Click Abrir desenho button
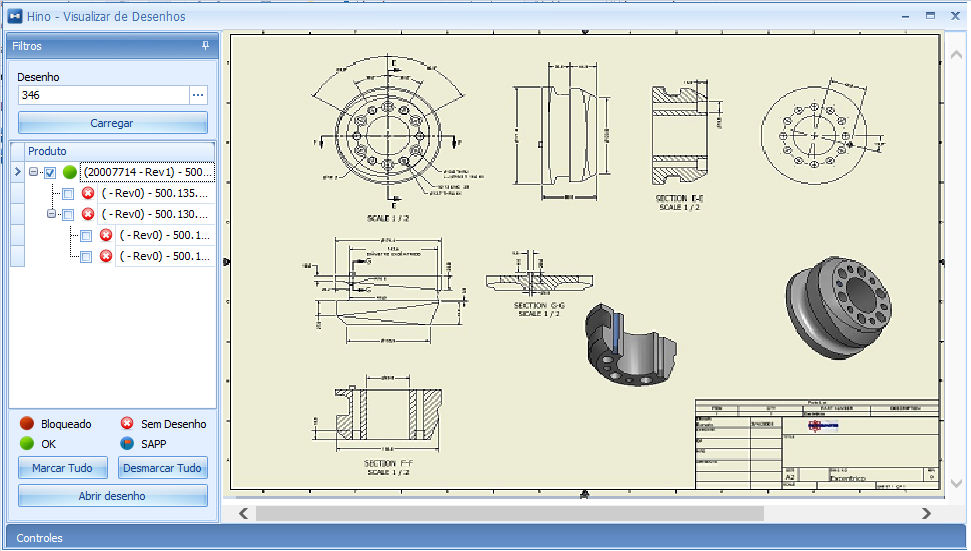 click(113, 496)
